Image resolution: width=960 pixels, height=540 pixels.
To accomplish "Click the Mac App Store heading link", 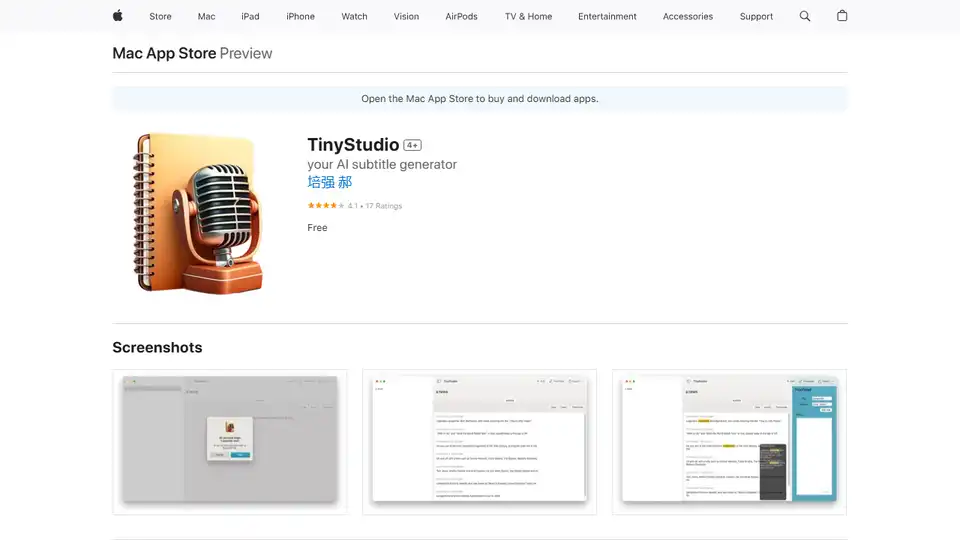I will [x=164, y=53].
